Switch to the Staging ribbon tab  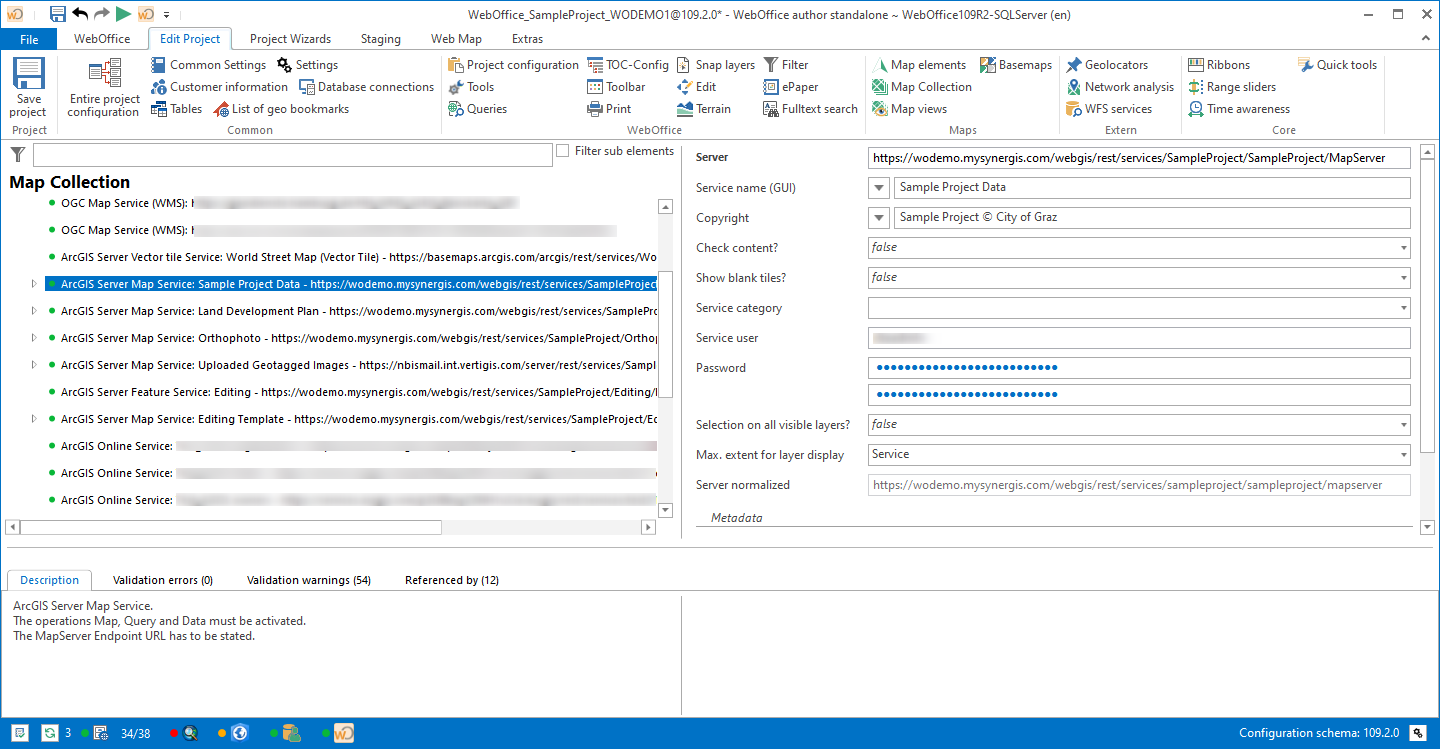[380, 38]
